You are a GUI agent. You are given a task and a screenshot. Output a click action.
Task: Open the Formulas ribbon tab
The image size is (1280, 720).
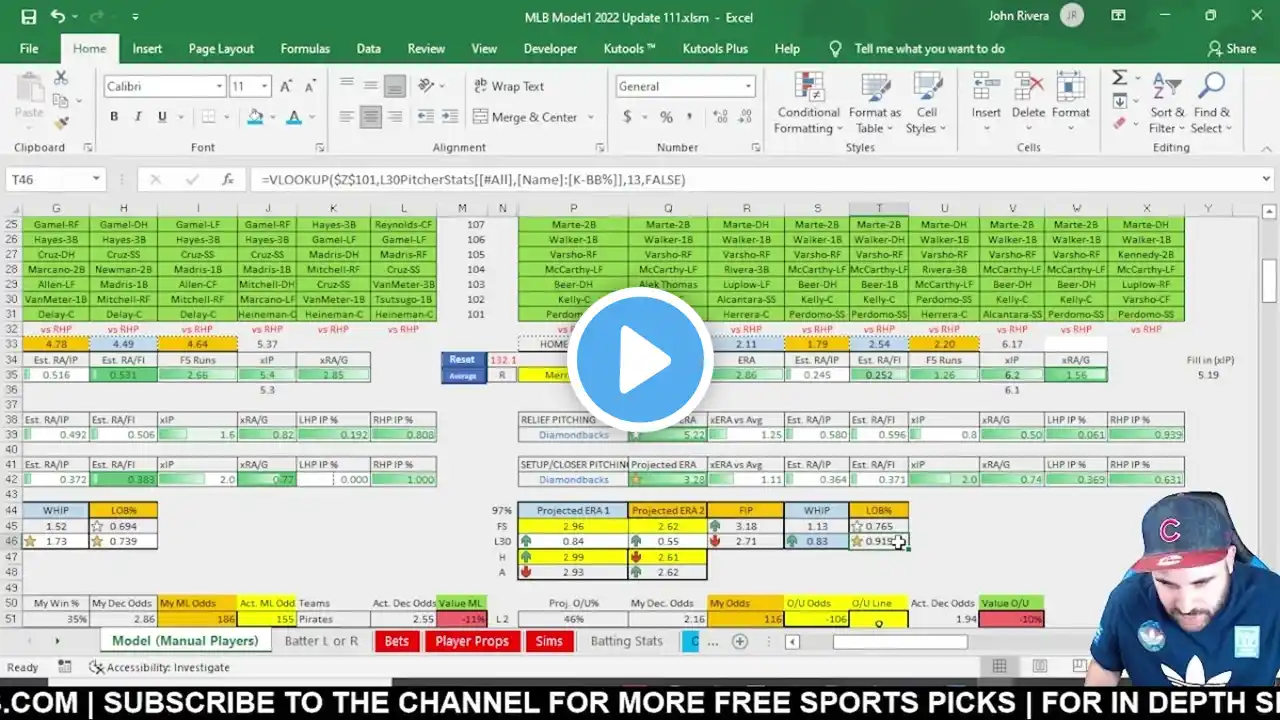coord(305,49)
